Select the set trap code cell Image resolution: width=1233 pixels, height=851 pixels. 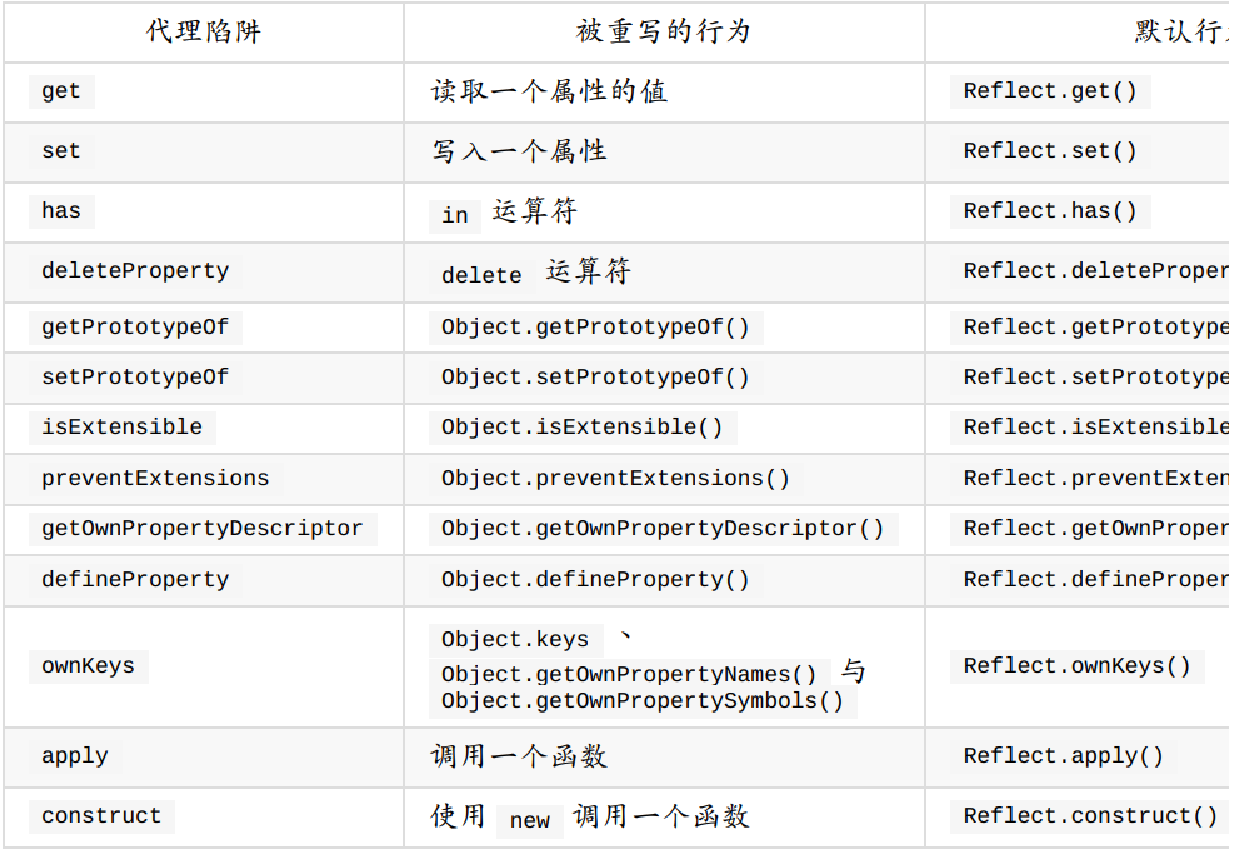point(61,151)
